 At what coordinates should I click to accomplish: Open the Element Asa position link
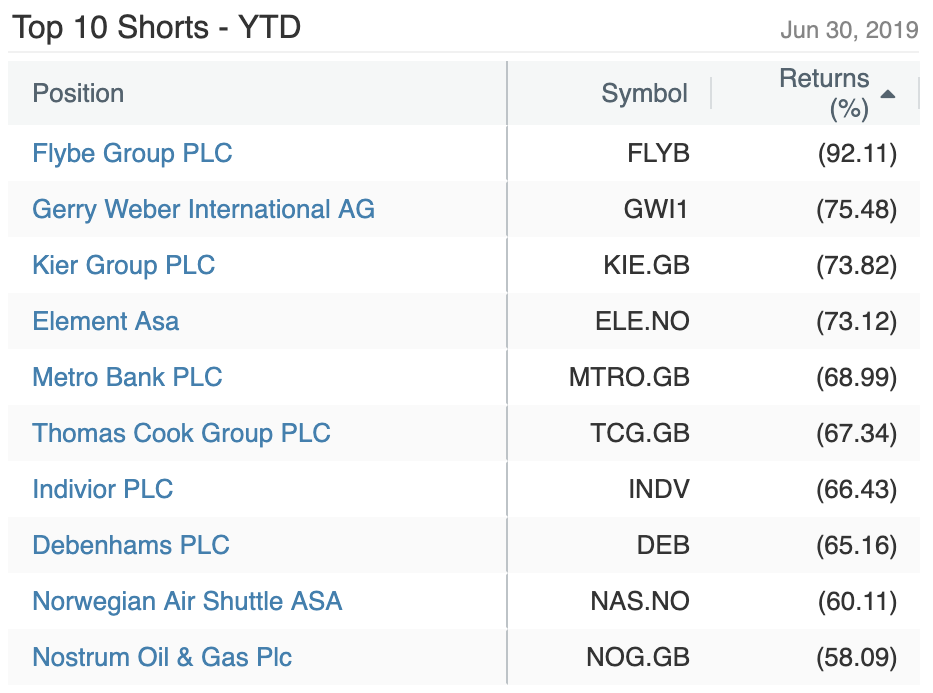pos(105,321)
